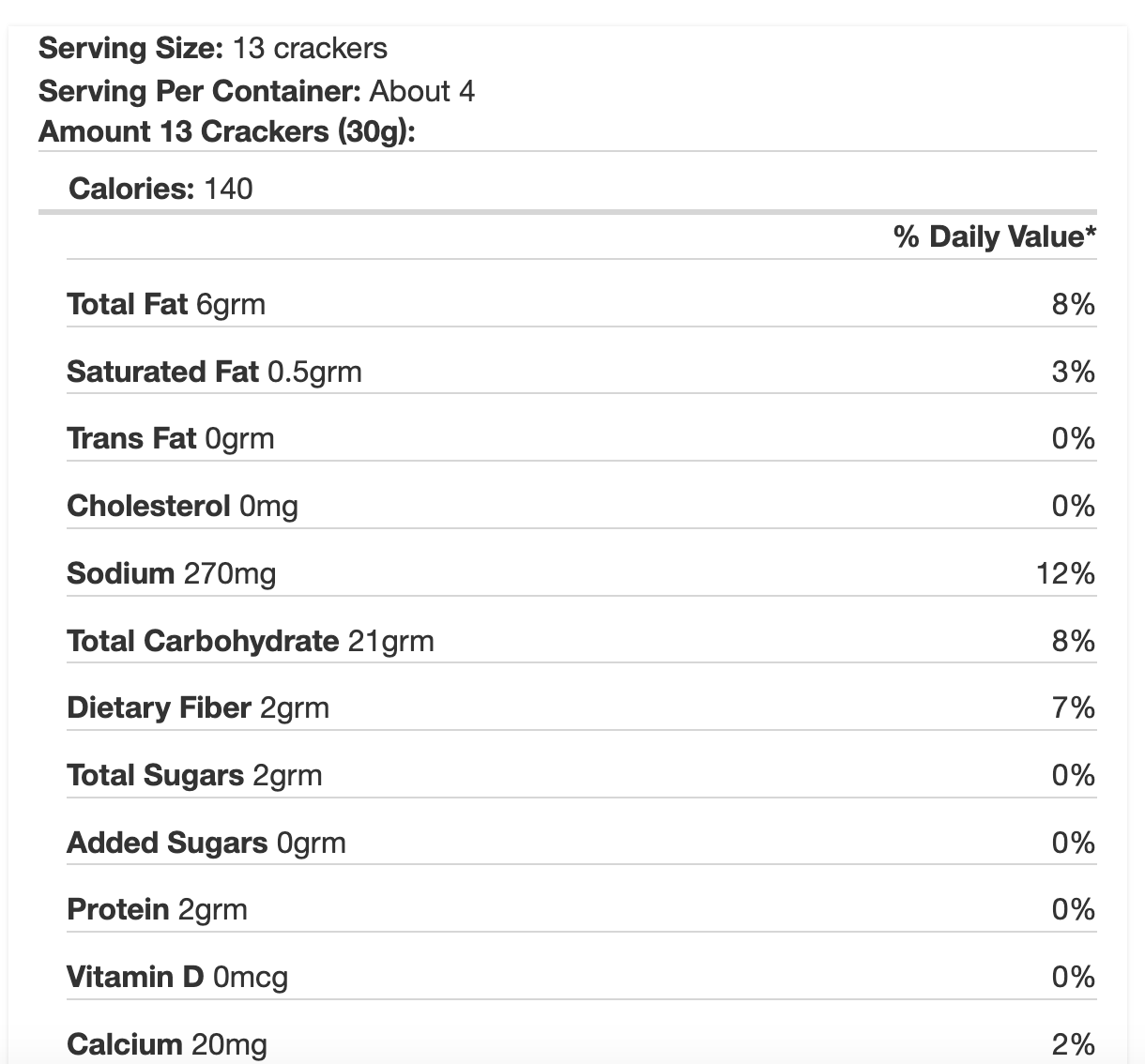This screenshot has width=1145, height=1064.
Task: Select the Sodium 270mg row
Action: [x=582, y=572]
